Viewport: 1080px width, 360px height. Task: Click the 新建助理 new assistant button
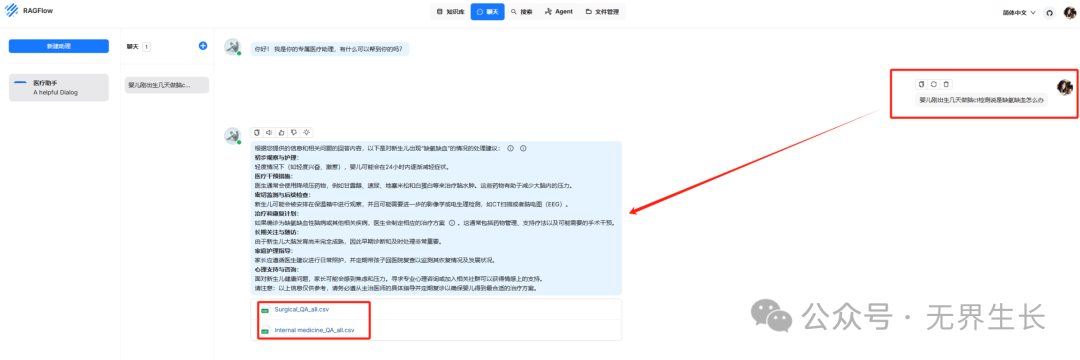pyautogui.click(x=59, y=46)
